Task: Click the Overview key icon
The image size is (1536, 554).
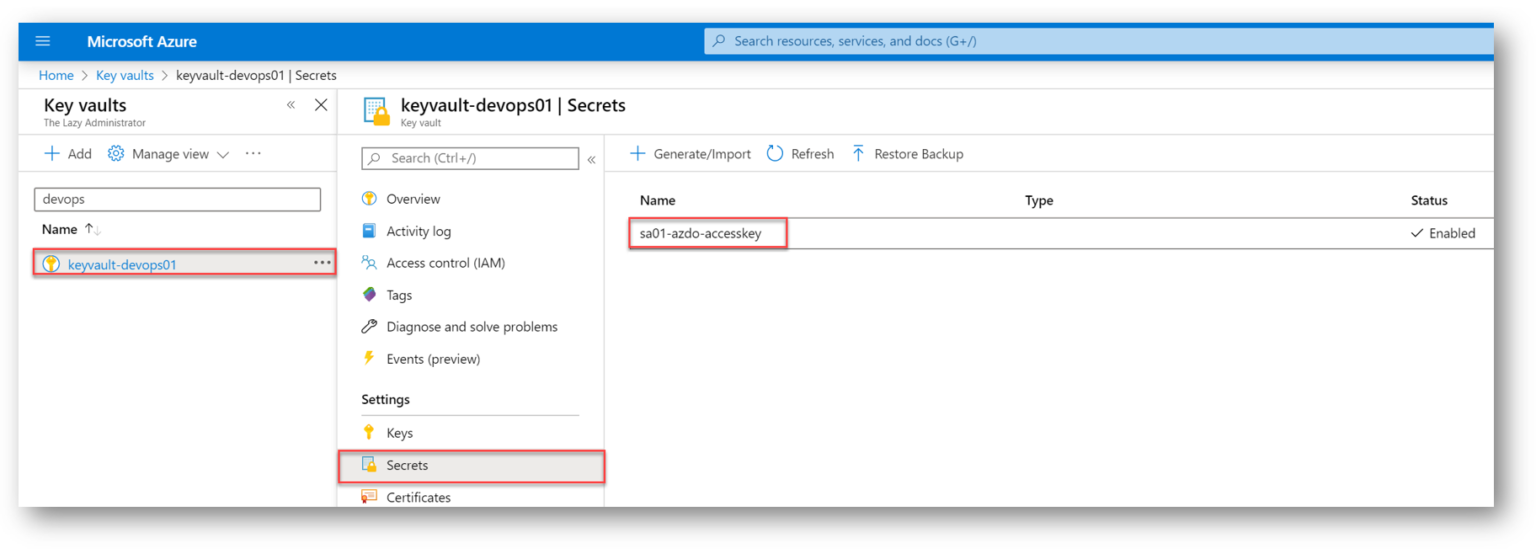Action: point(369,199)
